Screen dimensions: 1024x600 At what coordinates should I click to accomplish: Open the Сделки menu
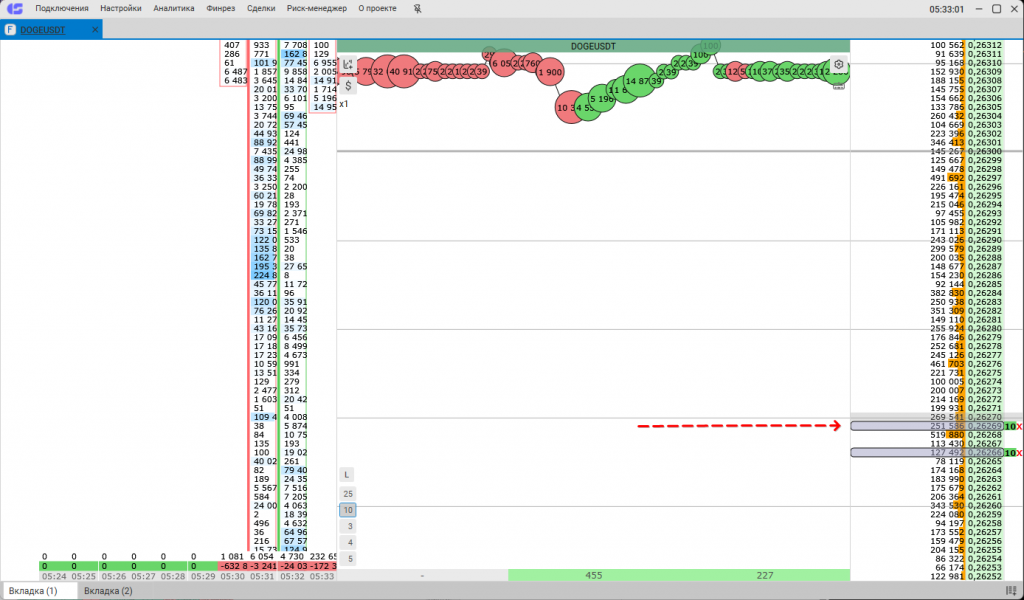261,8
